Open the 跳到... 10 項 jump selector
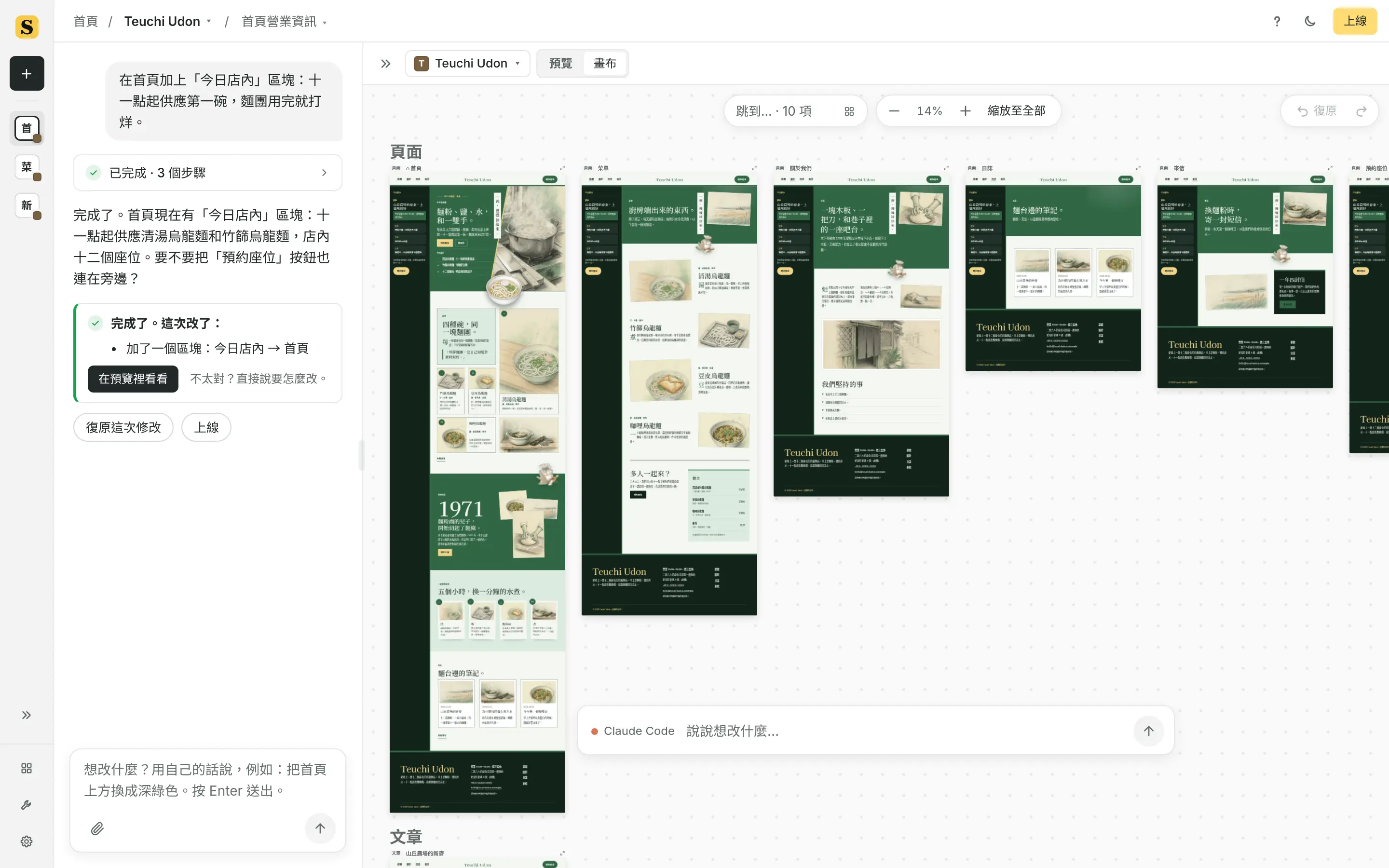Viewport: 1389px width, 868px height. [795, 111]
